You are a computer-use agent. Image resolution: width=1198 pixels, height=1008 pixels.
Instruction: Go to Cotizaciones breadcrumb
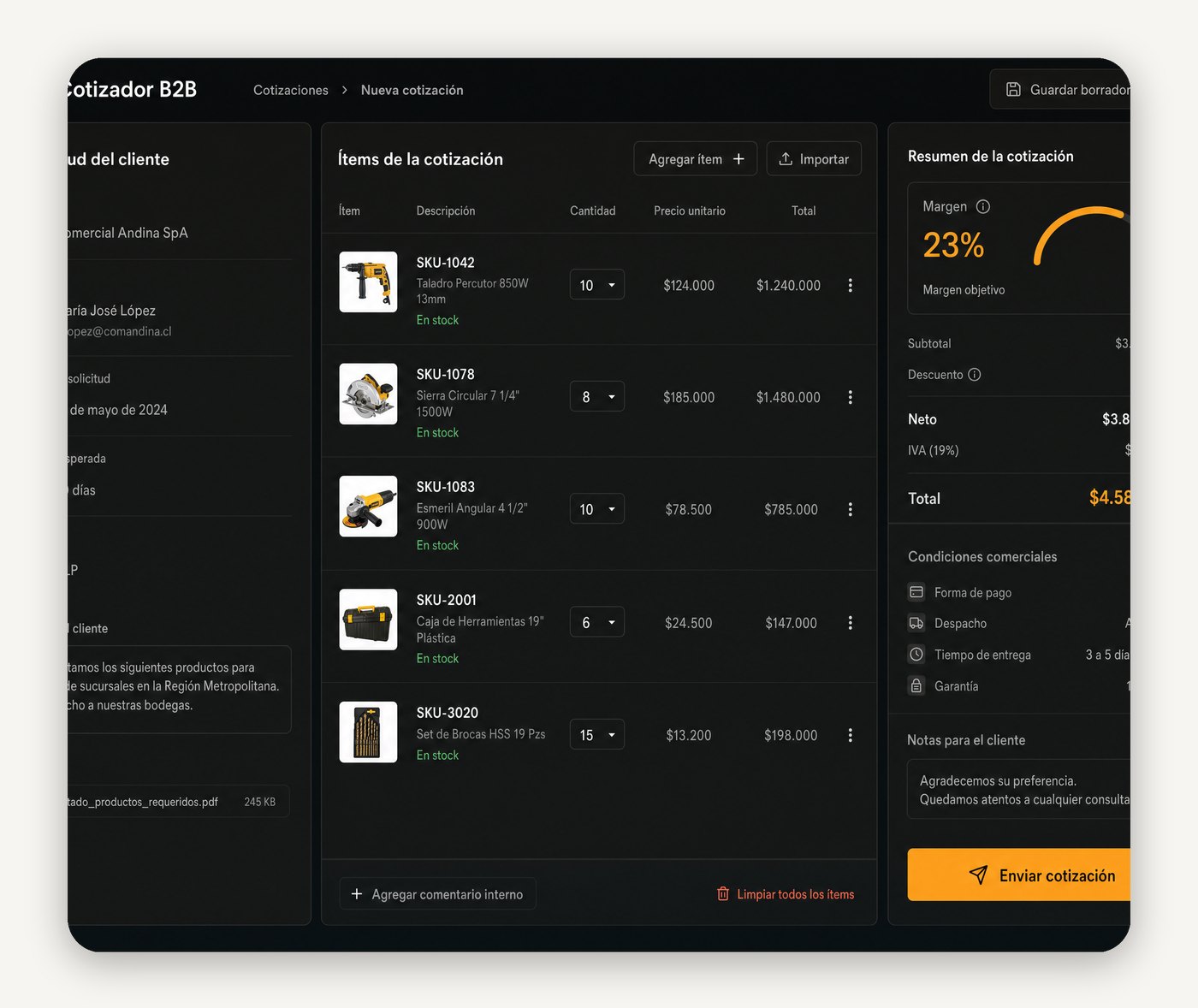click(x=291, y=90)
